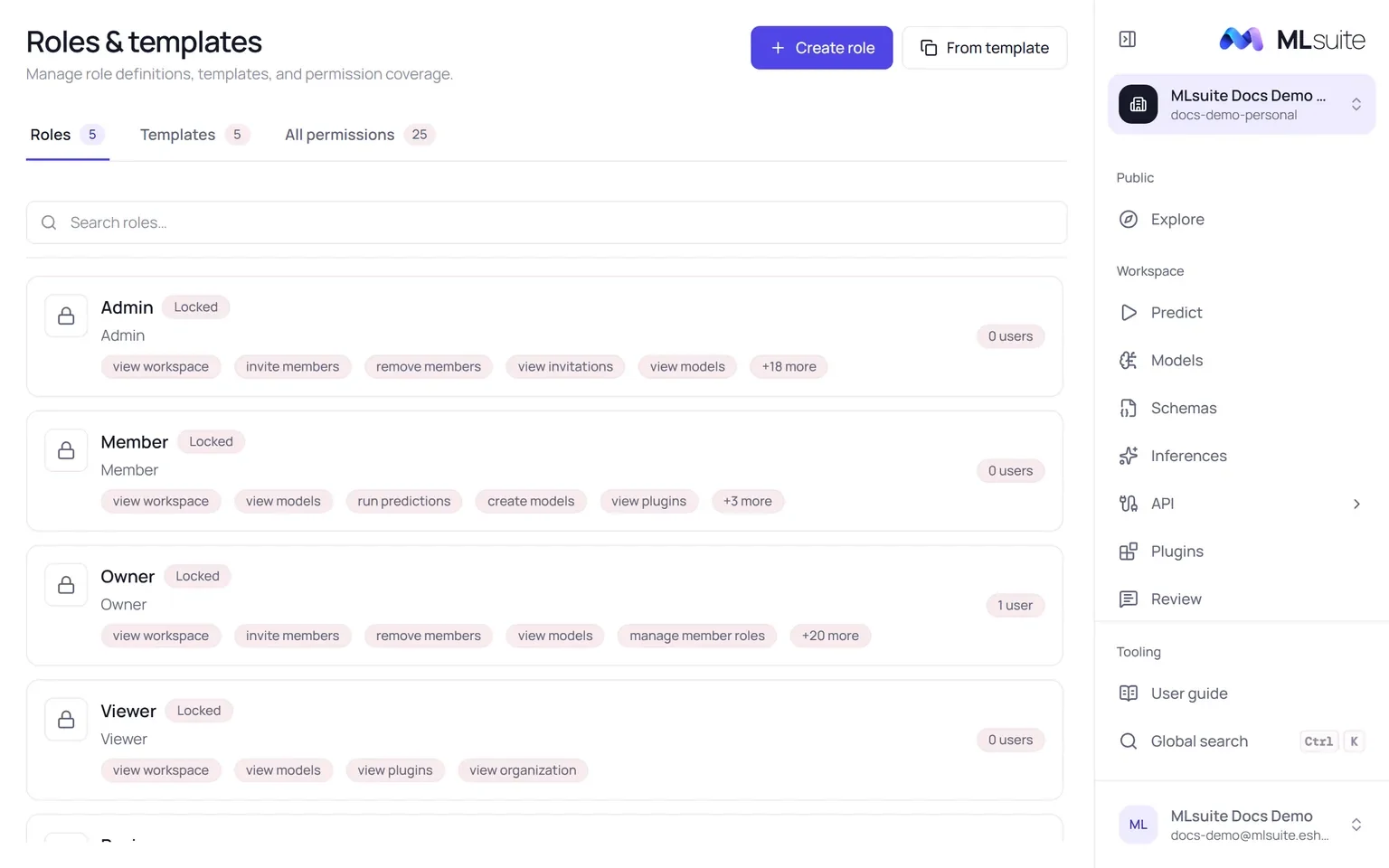
Task: Click the Viewer role's 0 users badge
Action: tap(1010, 740)
